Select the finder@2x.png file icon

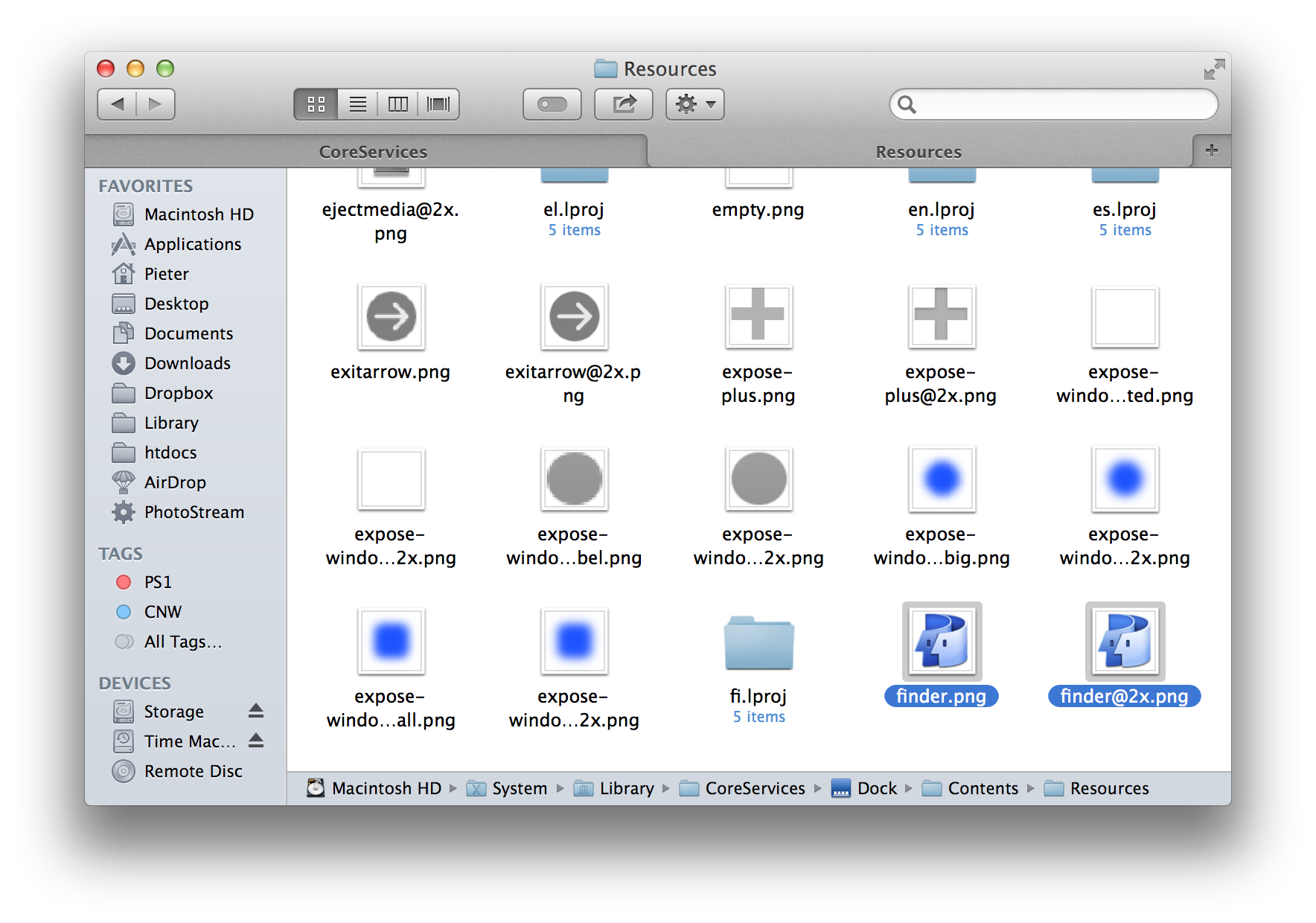click(1125, 641)
